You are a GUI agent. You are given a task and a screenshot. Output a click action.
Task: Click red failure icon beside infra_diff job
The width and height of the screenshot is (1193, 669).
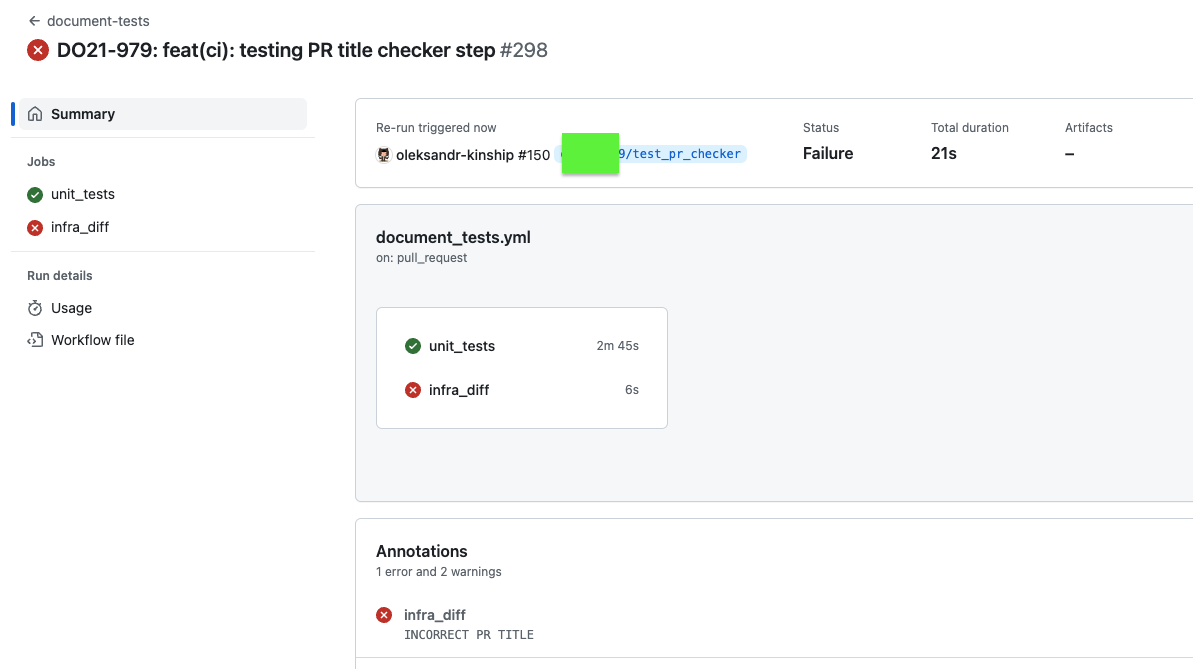[x=35, y=227]
